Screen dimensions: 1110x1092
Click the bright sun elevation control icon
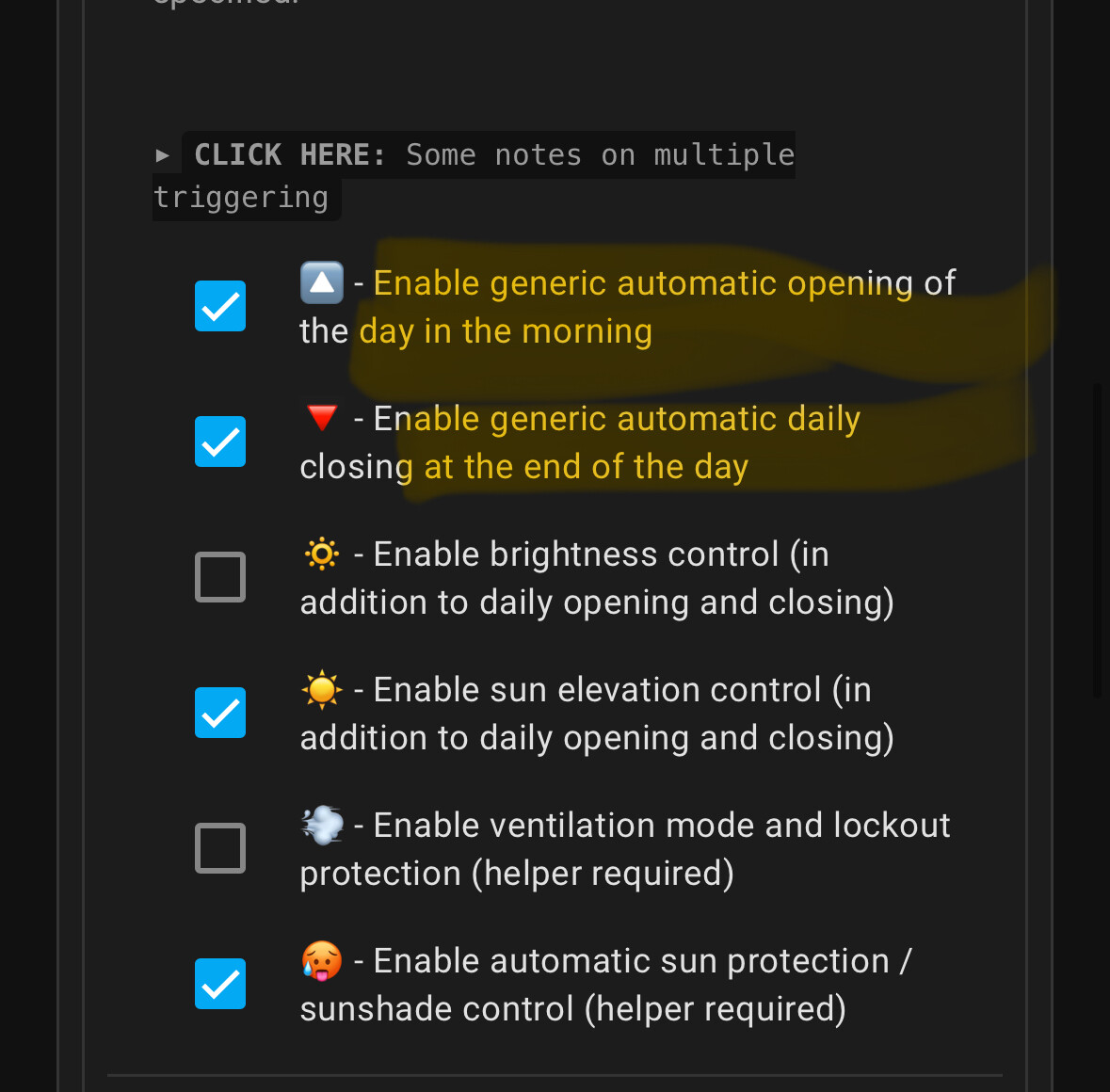320,688
